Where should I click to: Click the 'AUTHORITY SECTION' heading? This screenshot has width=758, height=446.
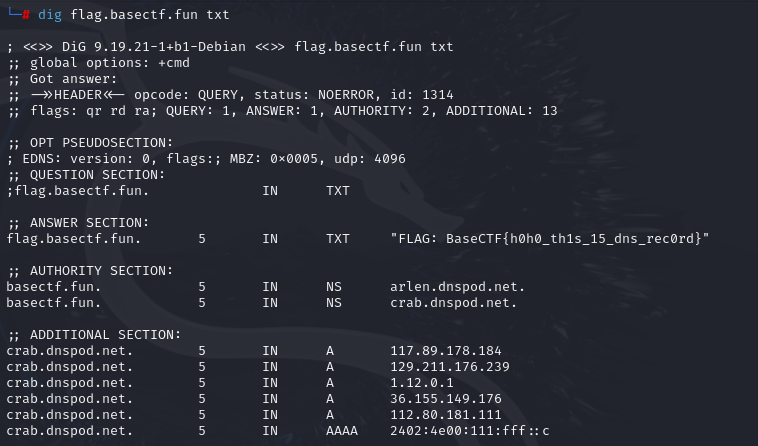[x=94, y=270]
